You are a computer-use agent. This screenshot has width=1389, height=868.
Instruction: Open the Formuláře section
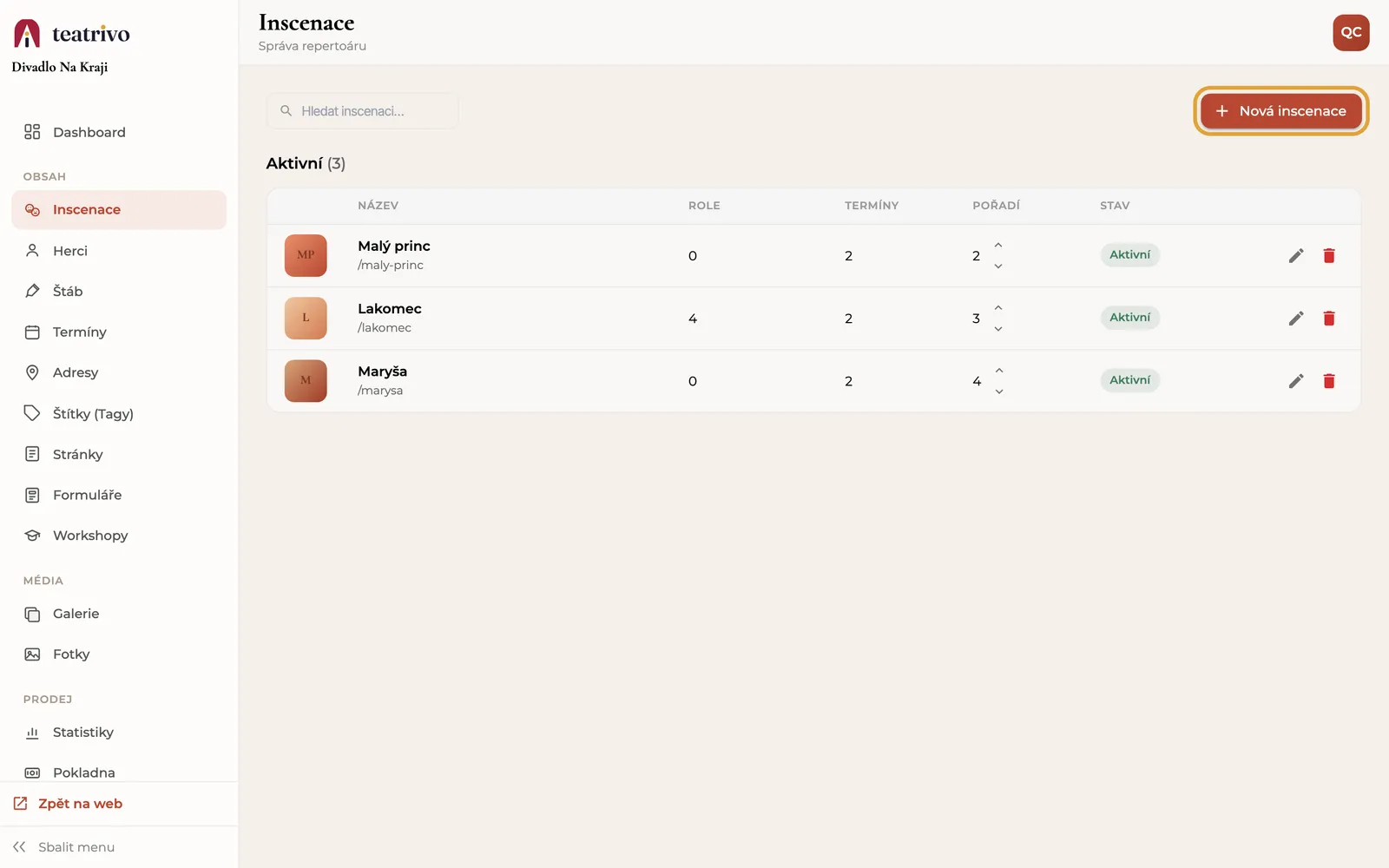119,495
